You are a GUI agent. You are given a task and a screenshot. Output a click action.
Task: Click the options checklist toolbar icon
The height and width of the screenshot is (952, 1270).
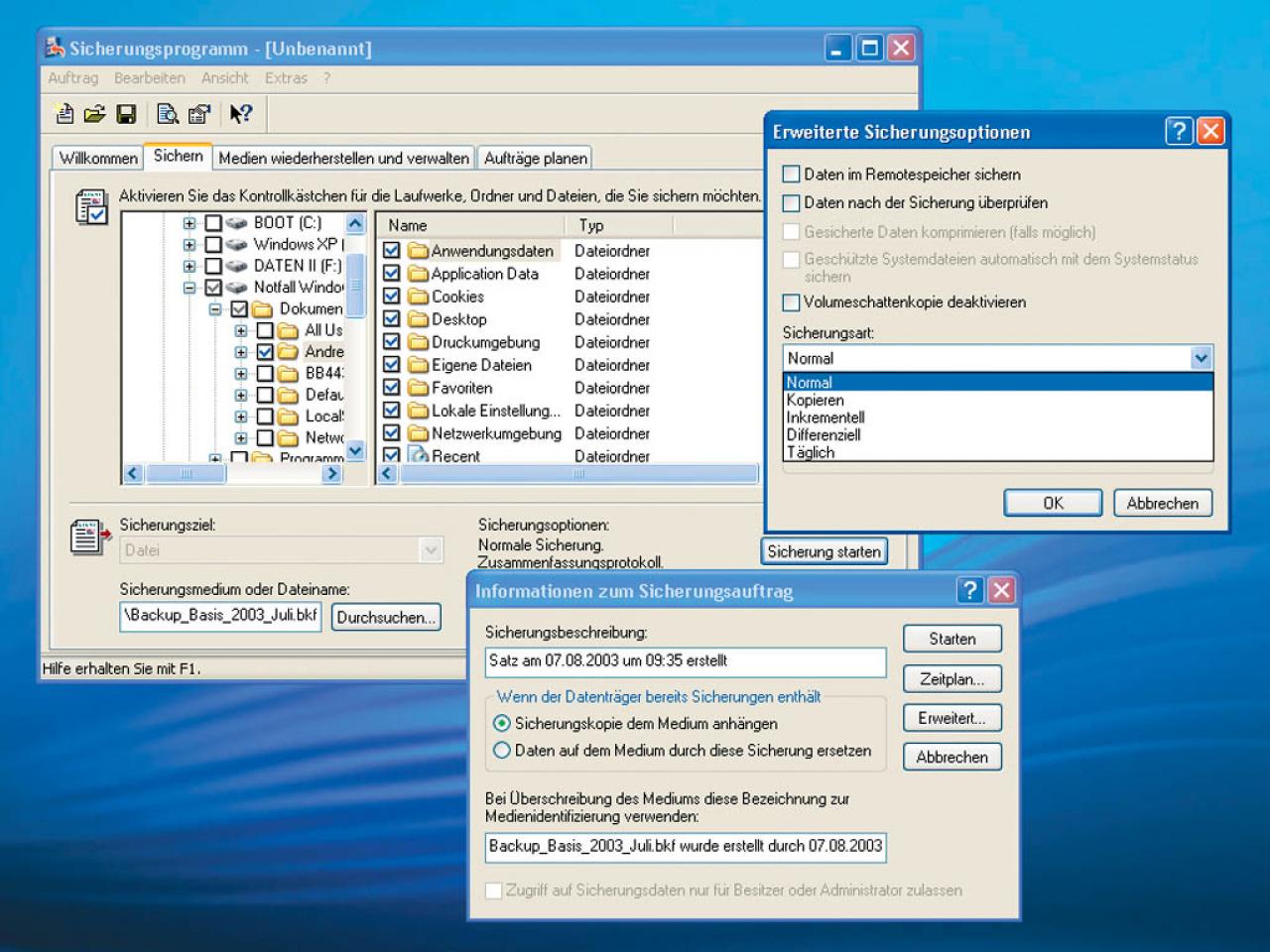(199, 114)
